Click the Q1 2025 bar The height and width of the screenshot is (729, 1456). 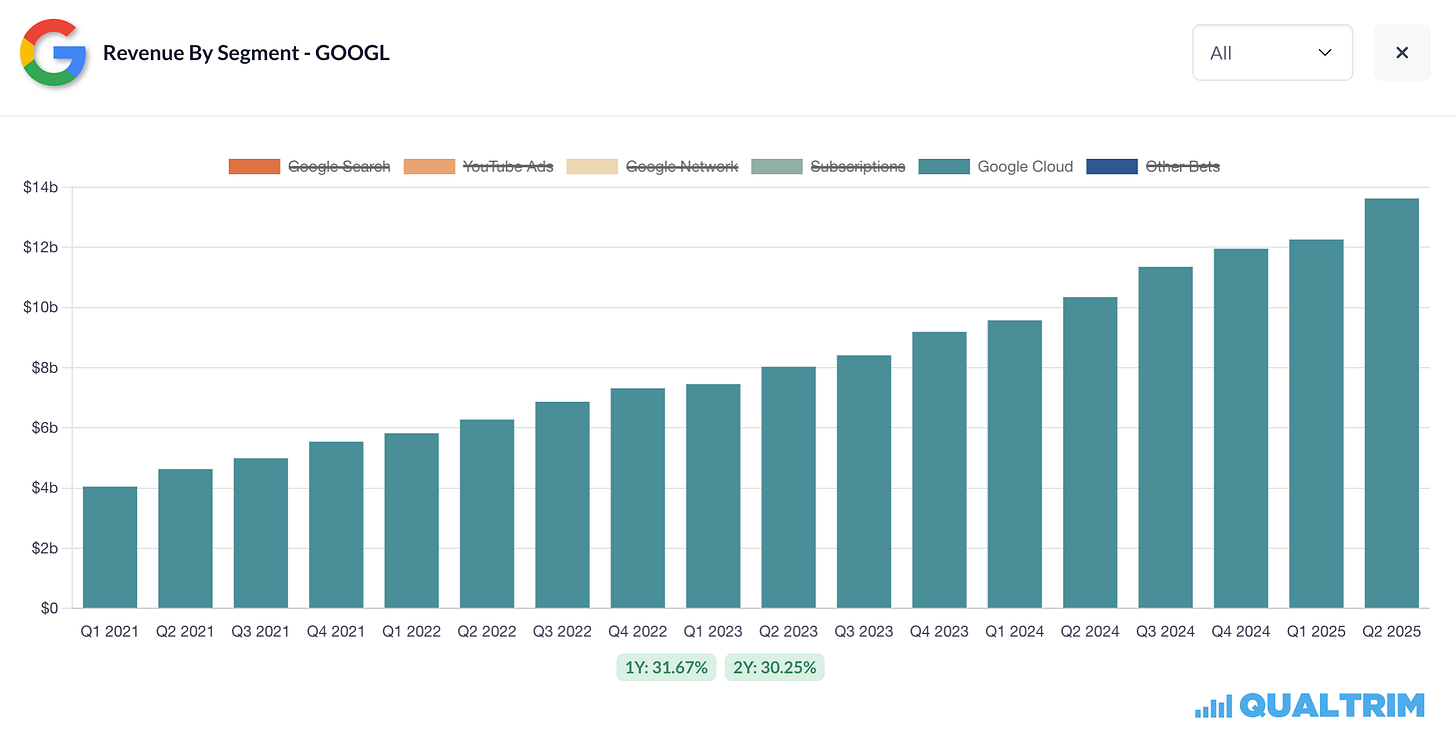[x=1316, y=424]
